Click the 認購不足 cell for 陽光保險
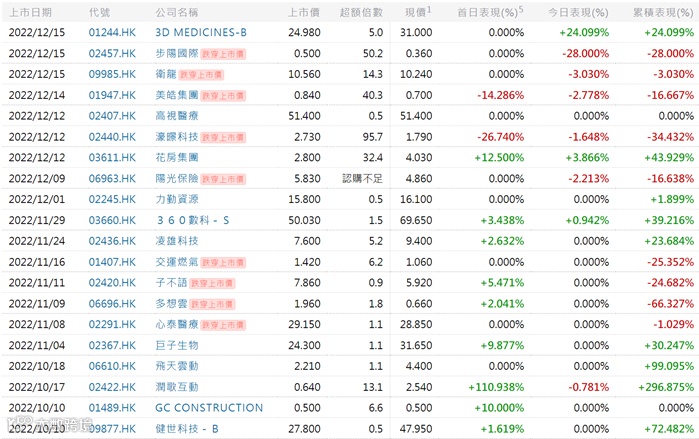Image resolution: width=699 pixels, height=439 pixels. [x=362, y=179]
